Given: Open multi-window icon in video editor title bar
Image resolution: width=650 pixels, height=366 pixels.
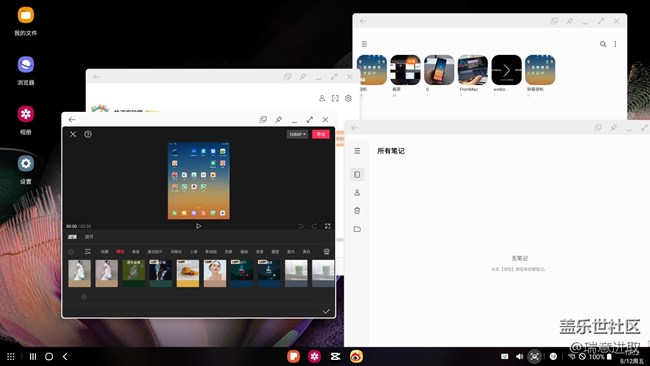Looking at the screenshot, I should point(263,119).
